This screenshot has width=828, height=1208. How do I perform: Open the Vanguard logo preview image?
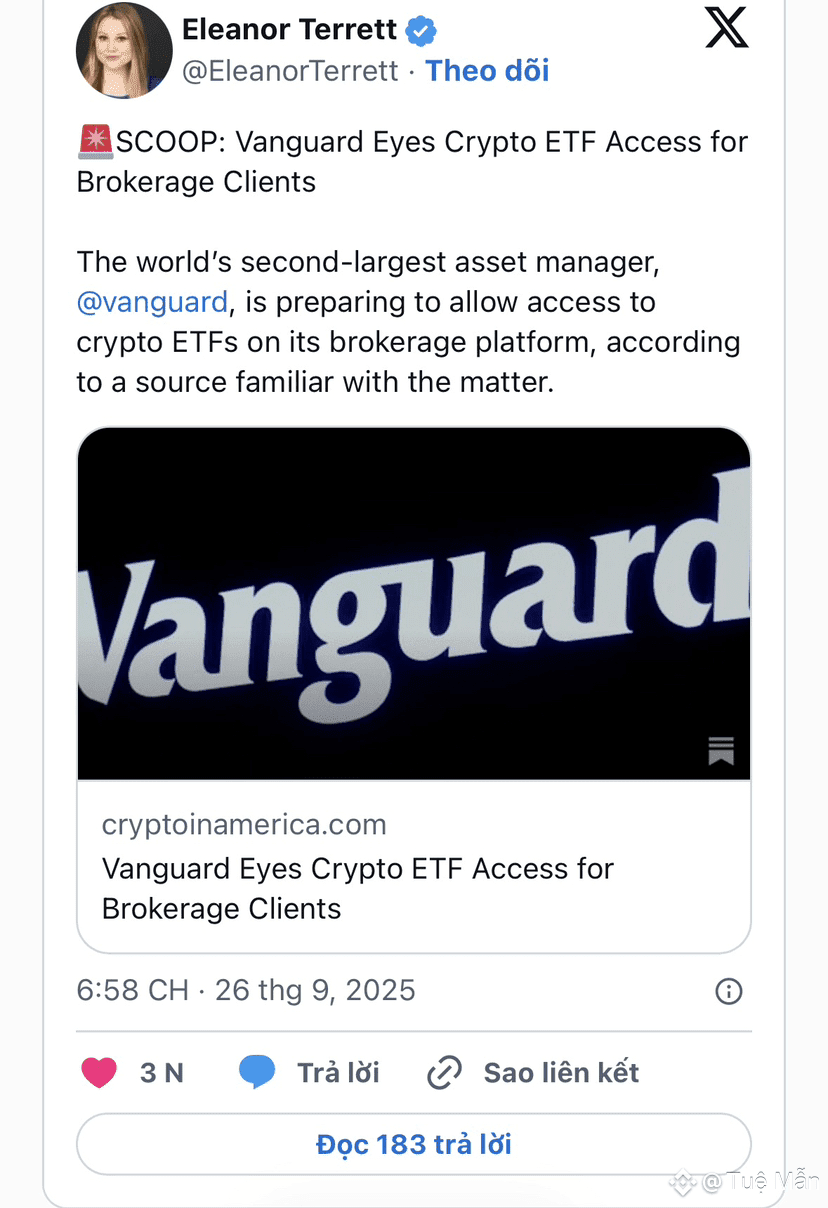click(x=414, y=604)
